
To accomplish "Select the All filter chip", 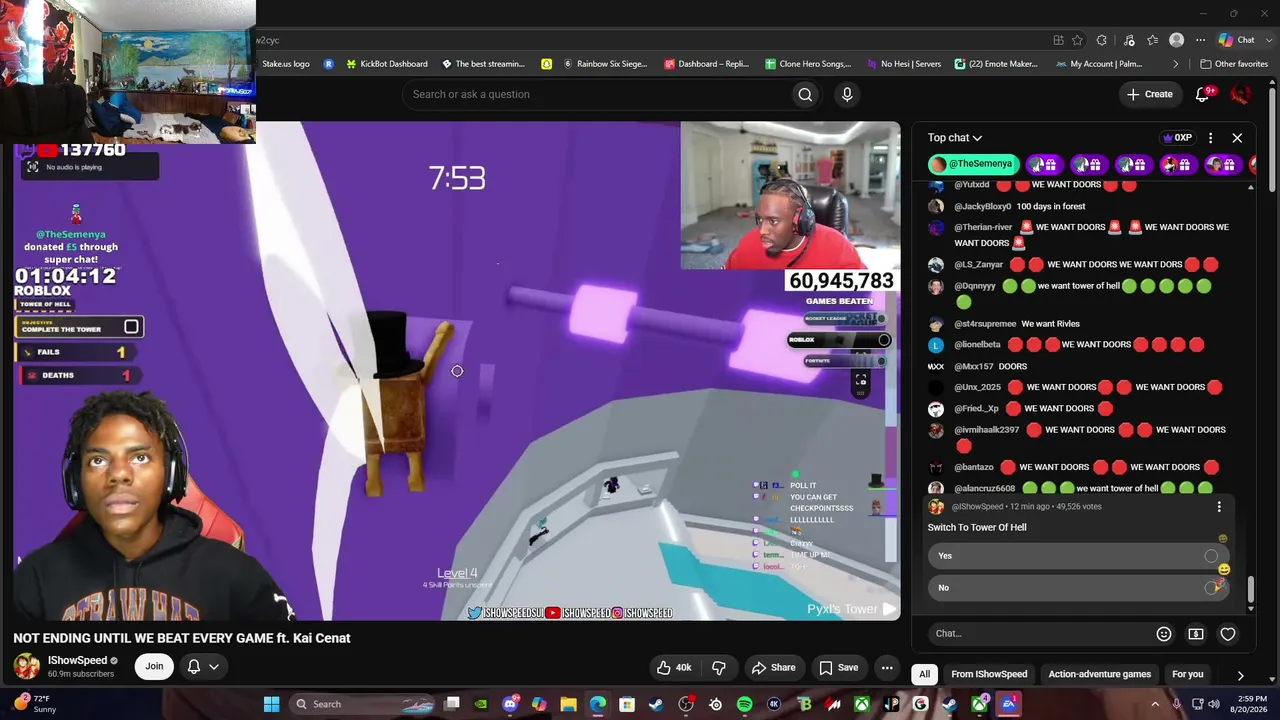I will click(924, 674).
